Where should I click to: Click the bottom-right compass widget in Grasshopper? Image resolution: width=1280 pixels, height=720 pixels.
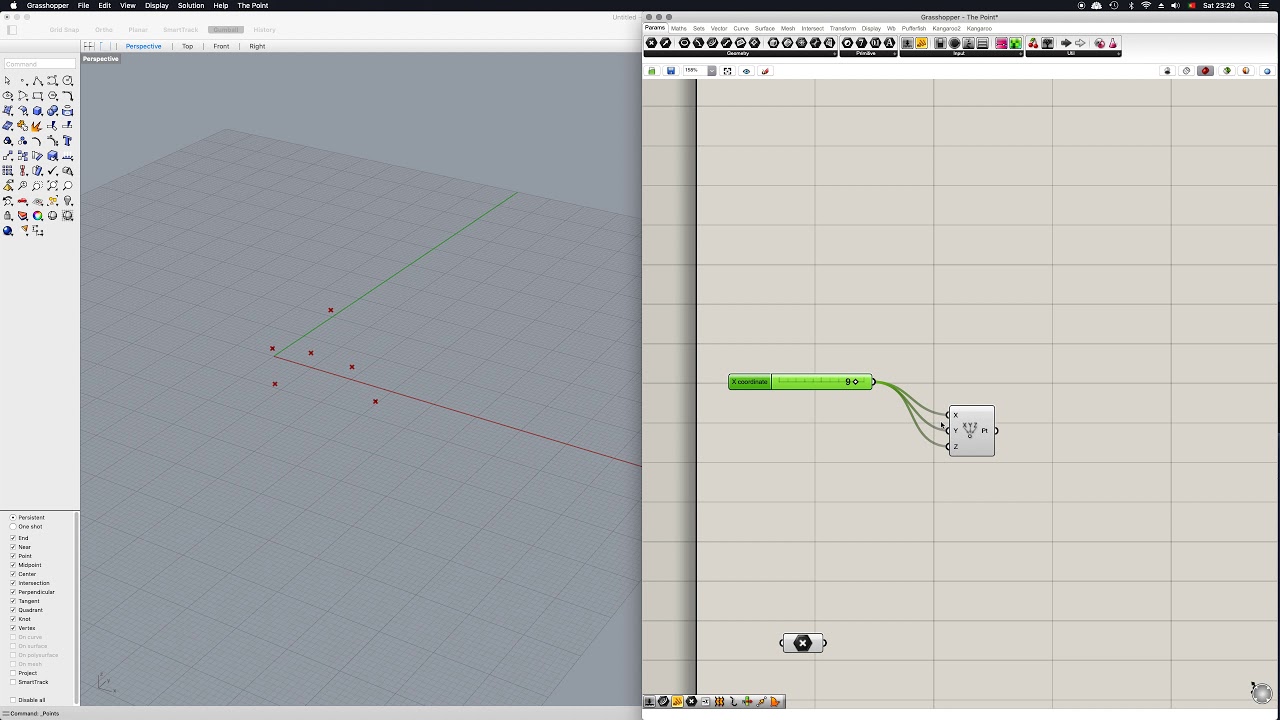[1260, 691]
